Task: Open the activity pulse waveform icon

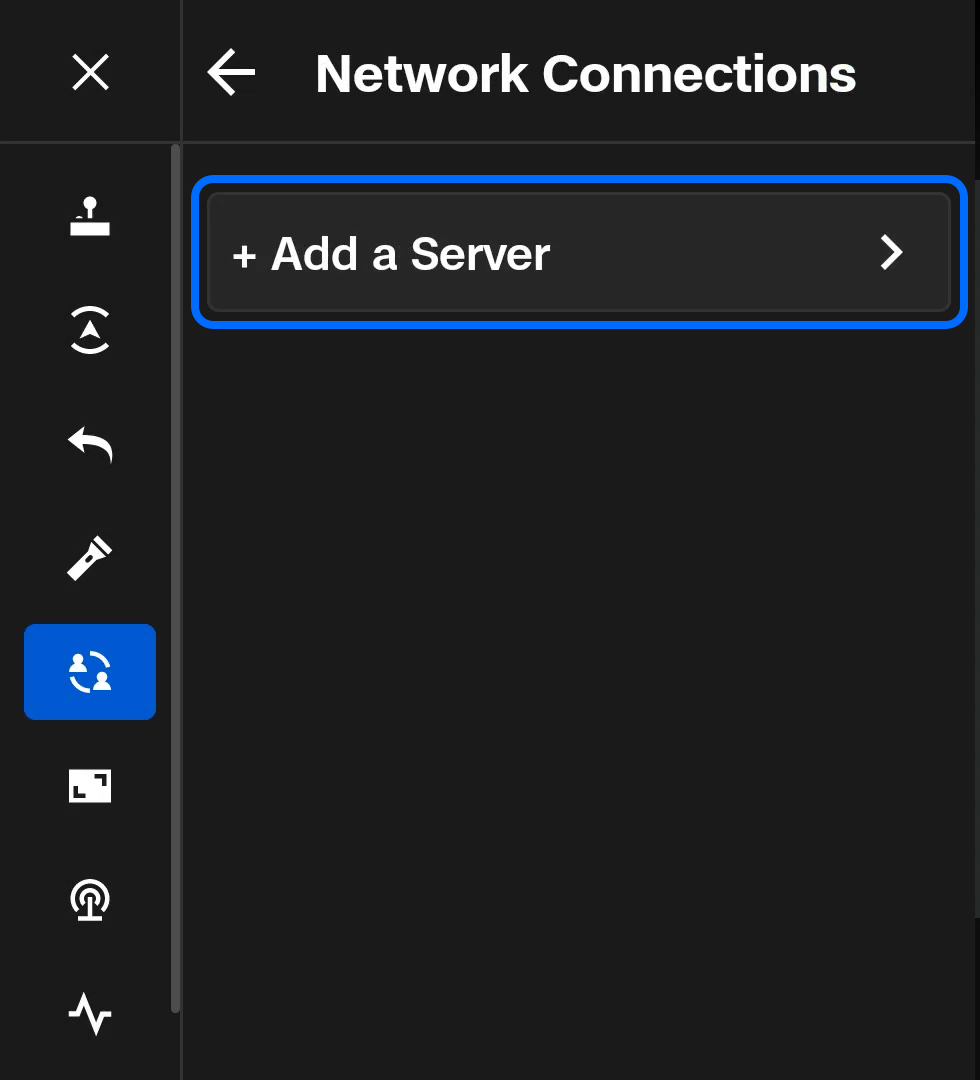Action: tap(90, 1015)
